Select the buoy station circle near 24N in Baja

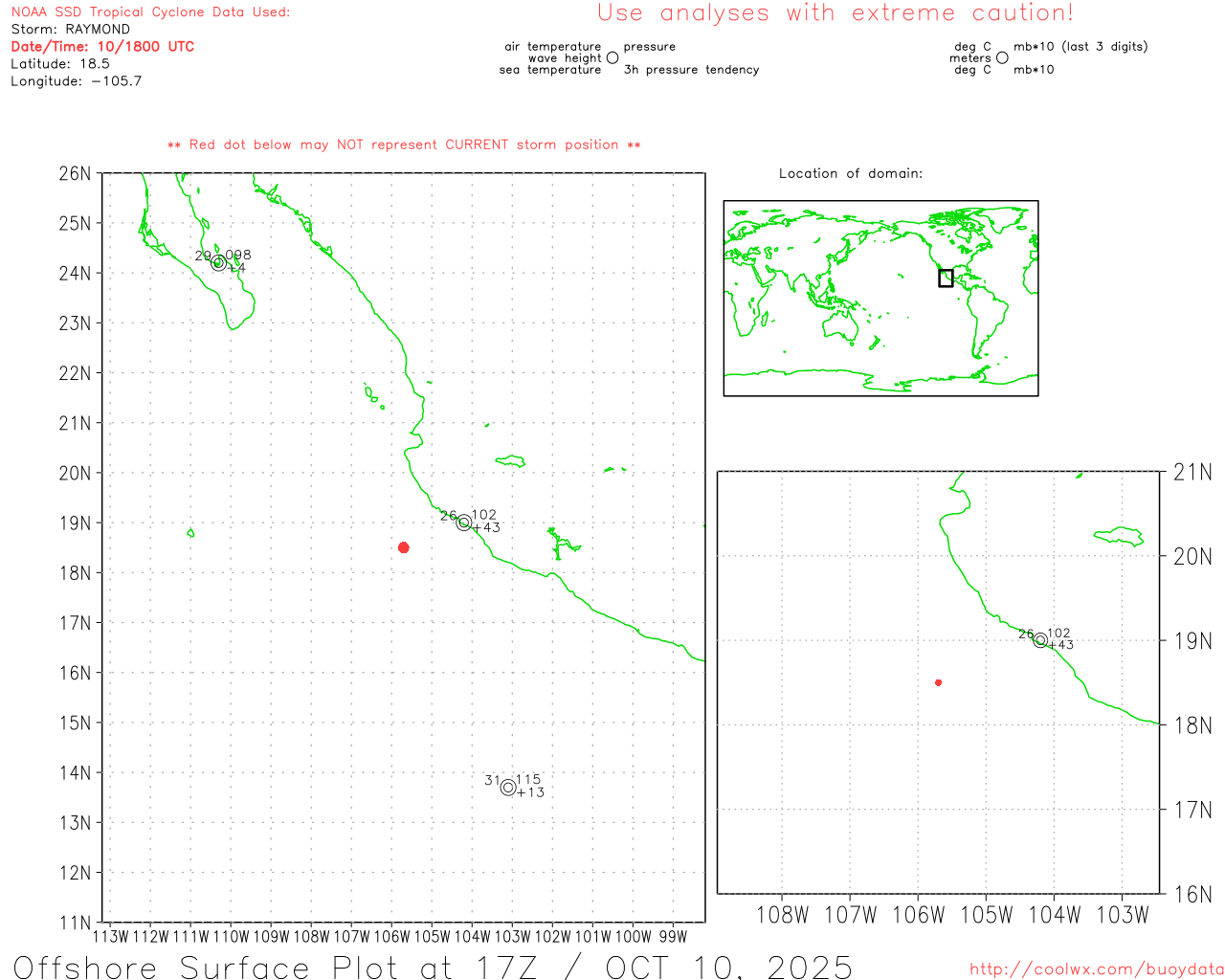click(x=218, y=263)
